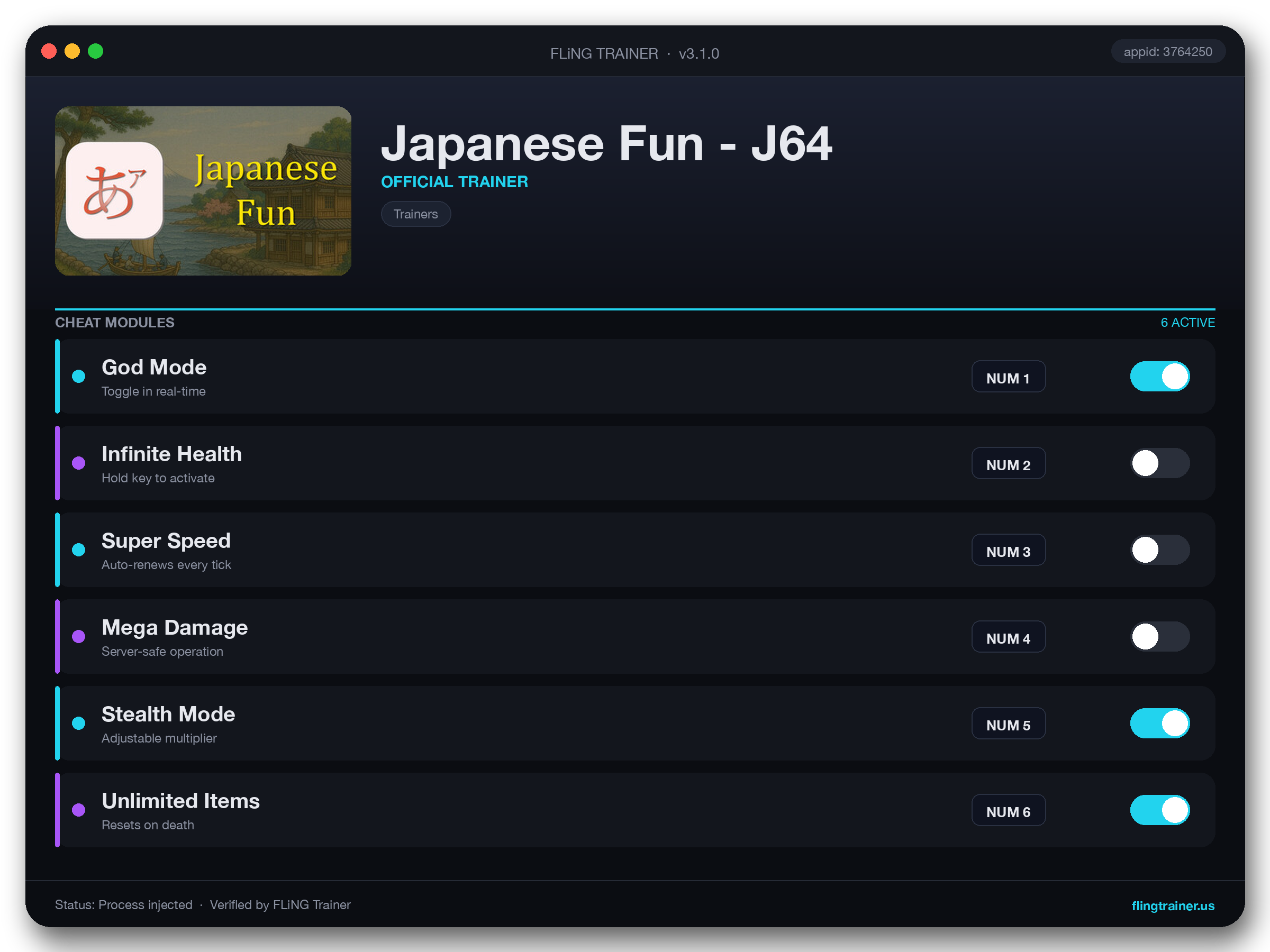Open the Japanese Fun game cover image
The width and height of the screenshot is (1270, 952).
[x=203, y=190]
